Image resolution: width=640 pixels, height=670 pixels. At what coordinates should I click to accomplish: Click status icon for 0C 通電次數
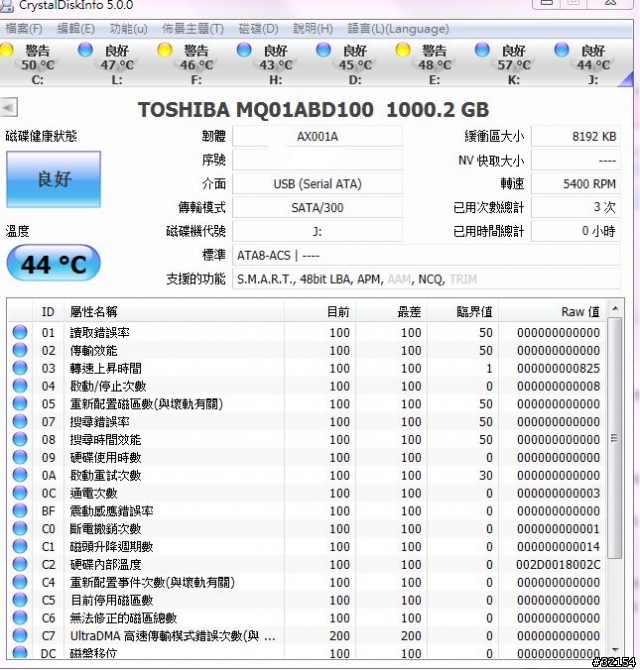(20, 493)
